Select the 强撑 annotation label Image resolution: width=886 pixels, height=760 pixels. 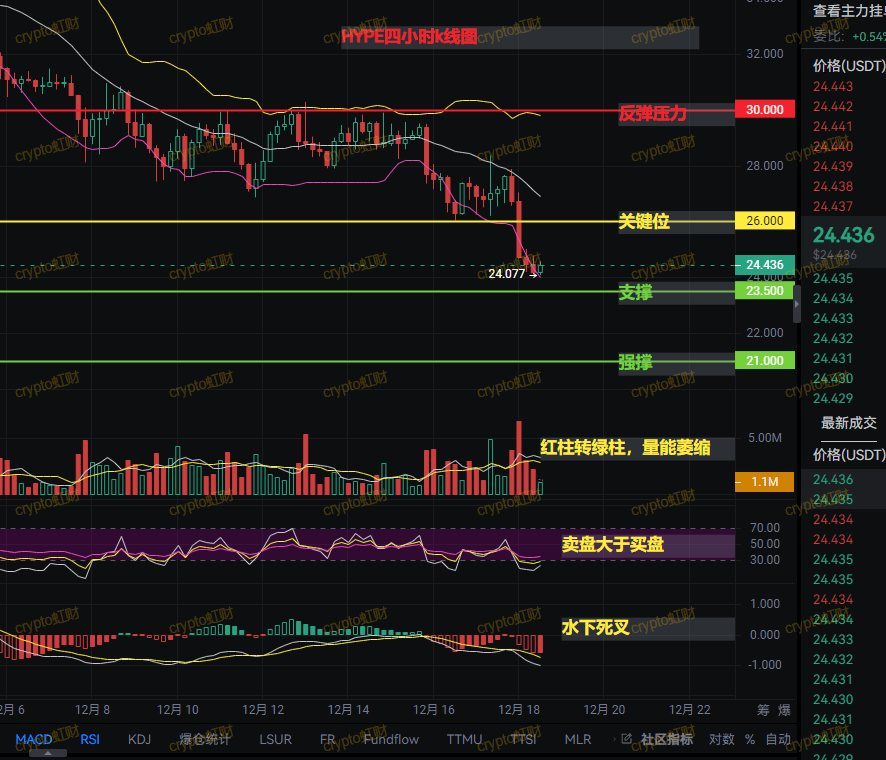[636, 362]
